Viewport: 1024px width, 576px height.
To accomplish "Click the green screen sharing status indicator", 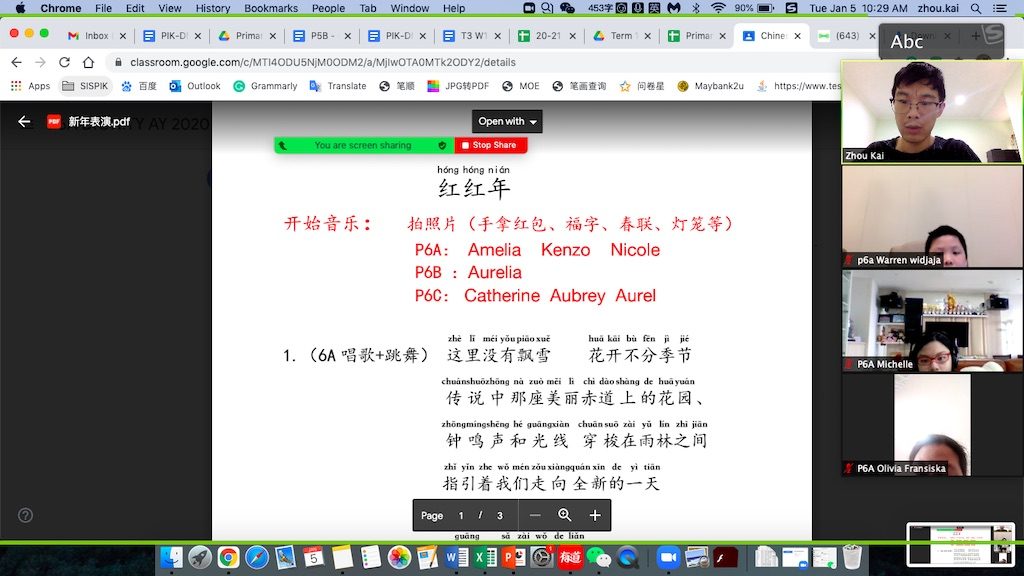I will coord(363,145).
